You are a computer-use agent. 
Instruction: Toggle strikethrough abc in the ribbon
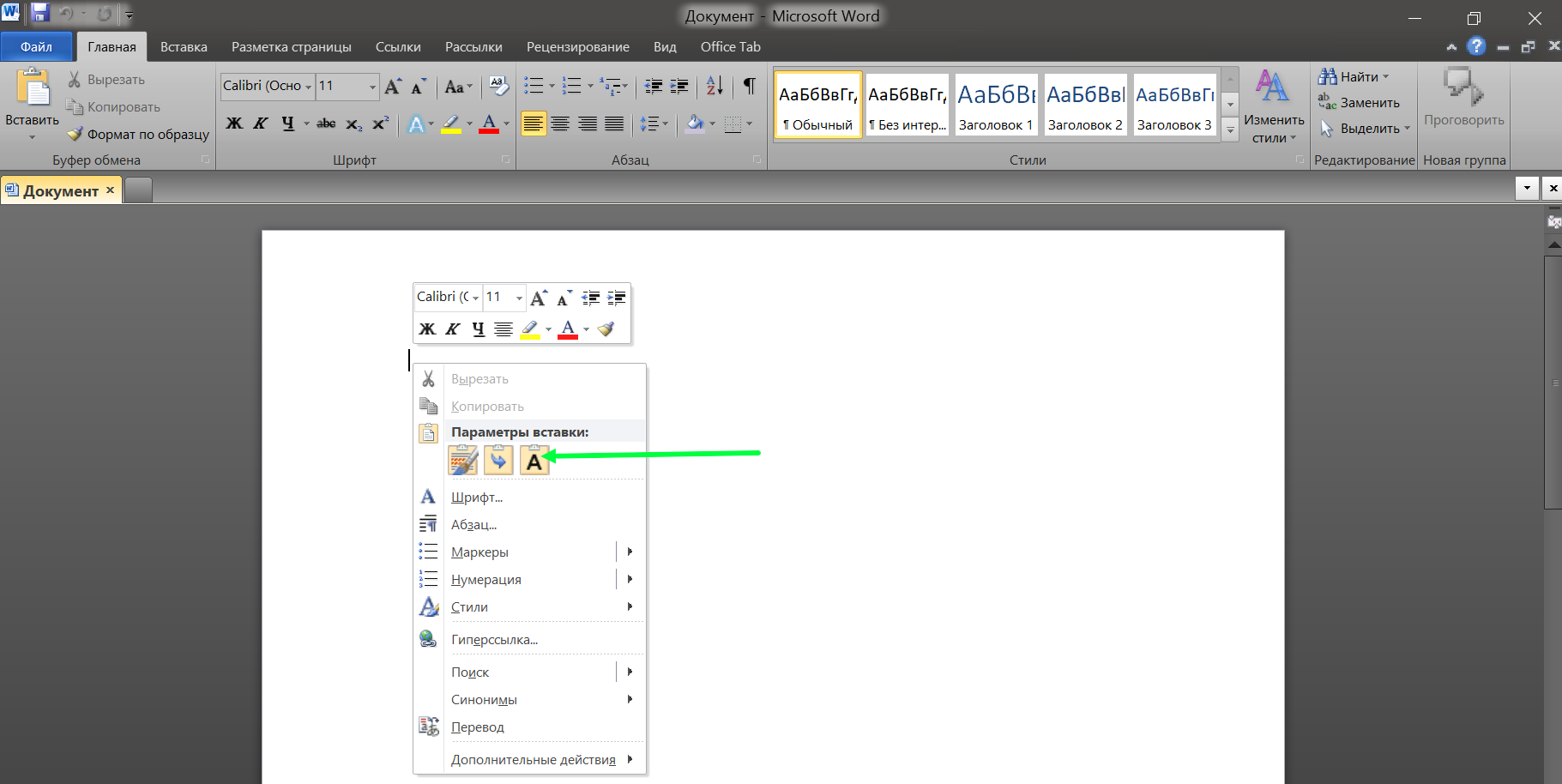pyautogui.click(x=326, y=124)
